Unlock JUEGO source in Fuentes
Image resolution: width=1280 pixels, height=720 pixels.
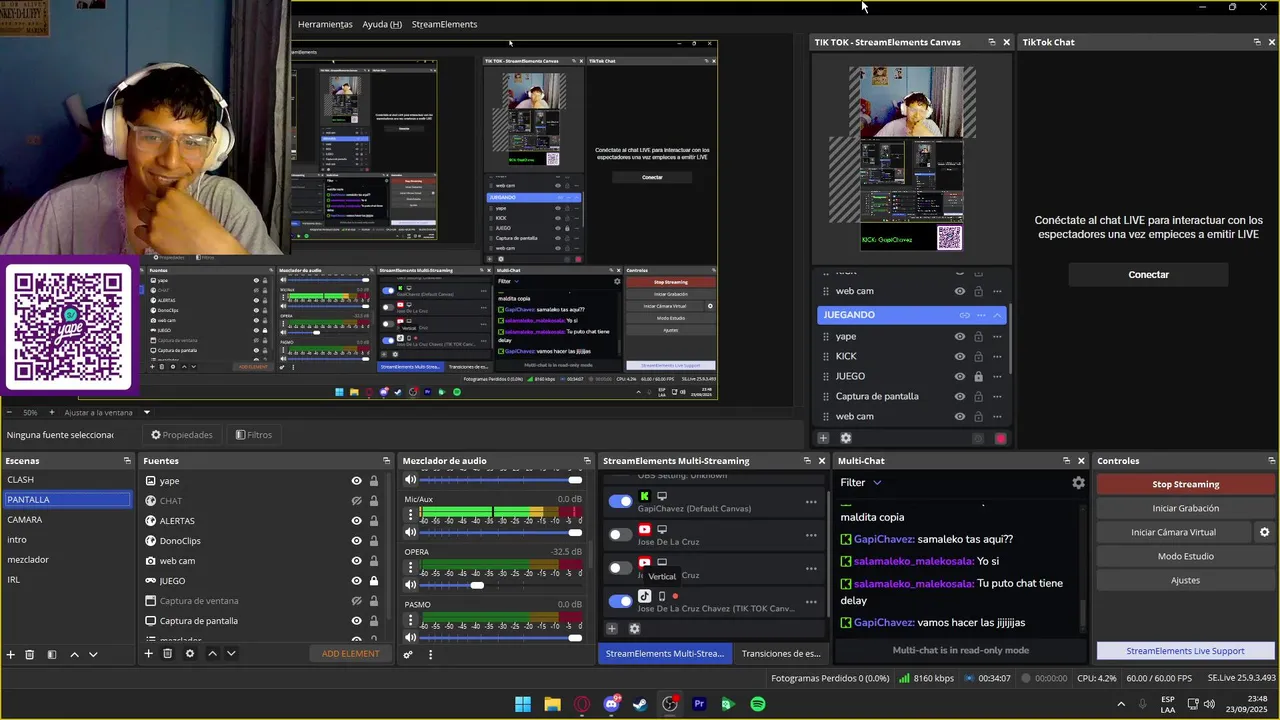pyautogui.click(x=374, y=581)
